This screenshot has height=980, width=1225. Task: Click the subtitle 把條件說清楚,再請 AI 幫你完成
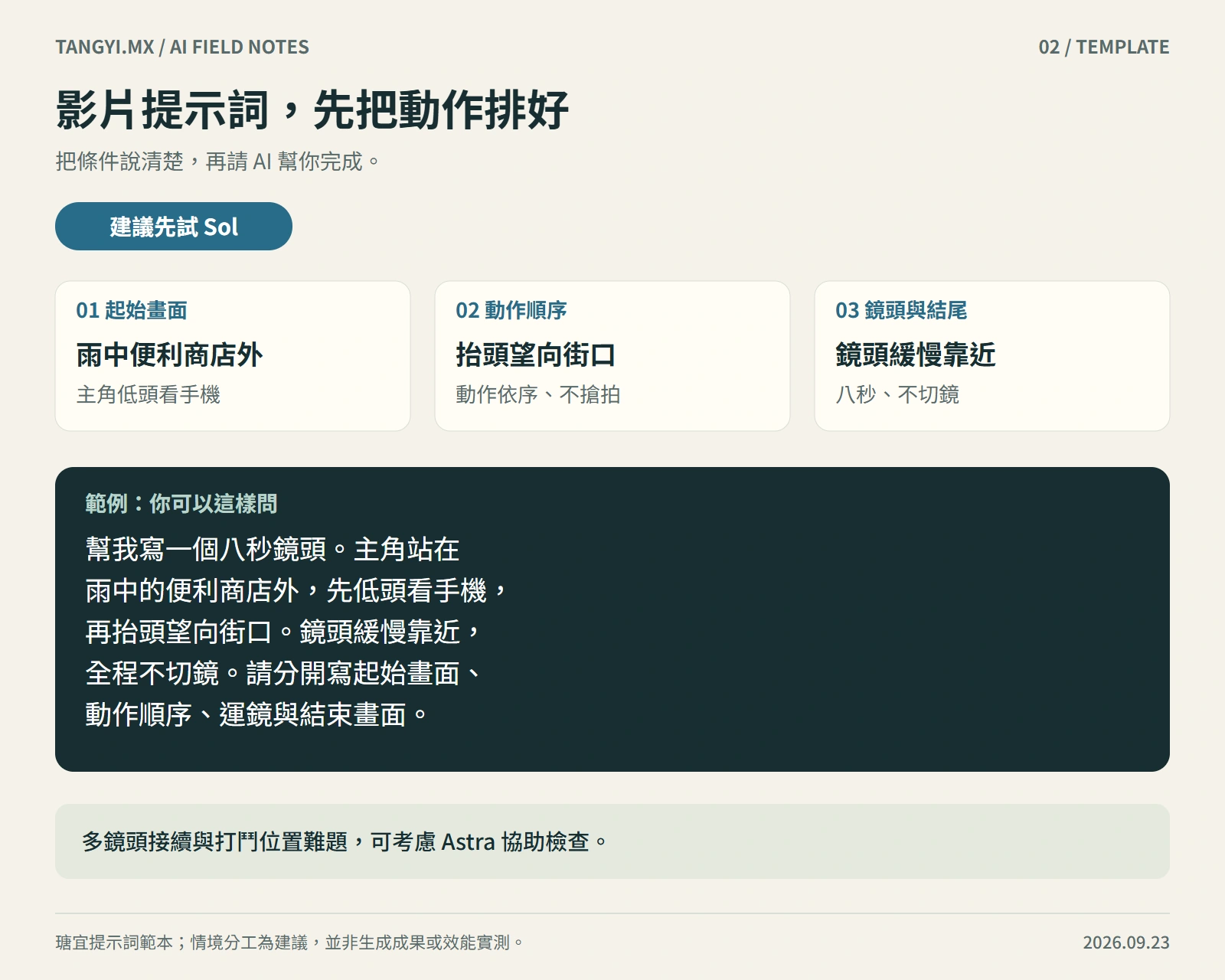pos(217,162)
